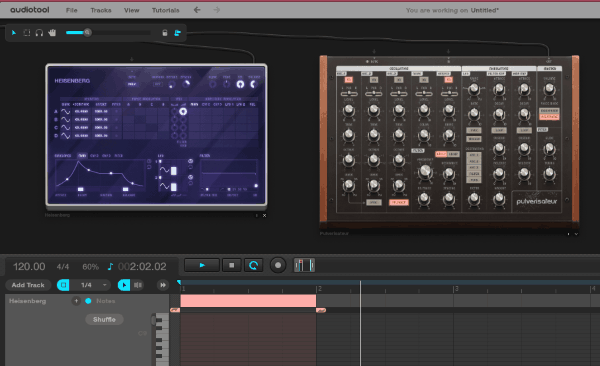This screenshot has width=600, height=366.
Task: Click the plus button on Heisenberg track
Action: click(x=76, y=301)
